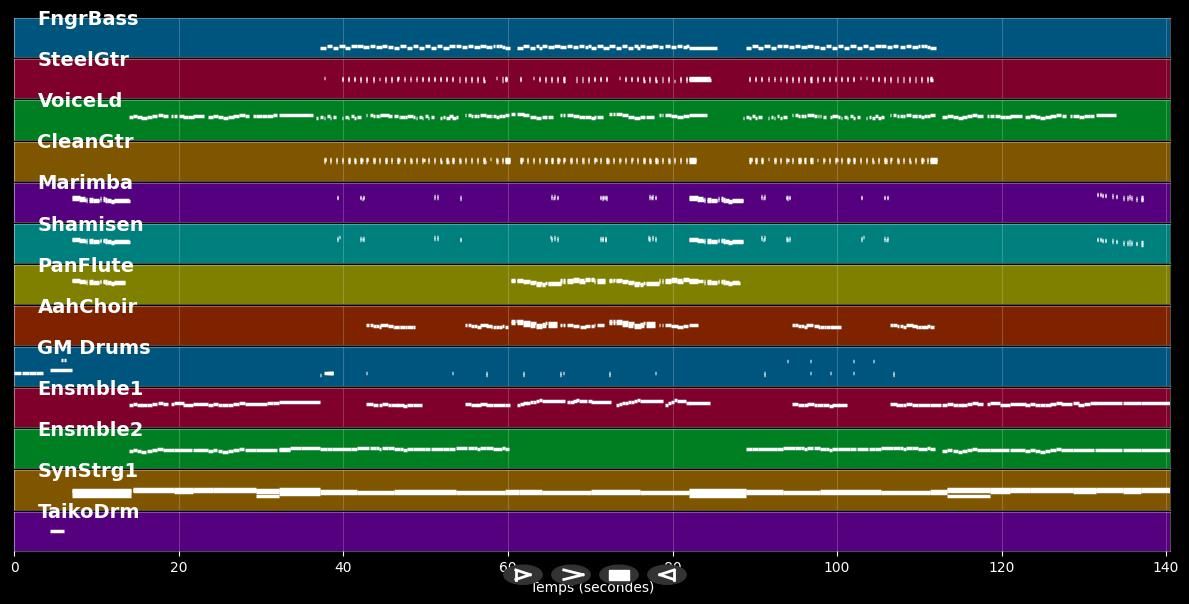Select the Marimba track label
This screenshot has width=1189, height=604.
pos(85,183)
